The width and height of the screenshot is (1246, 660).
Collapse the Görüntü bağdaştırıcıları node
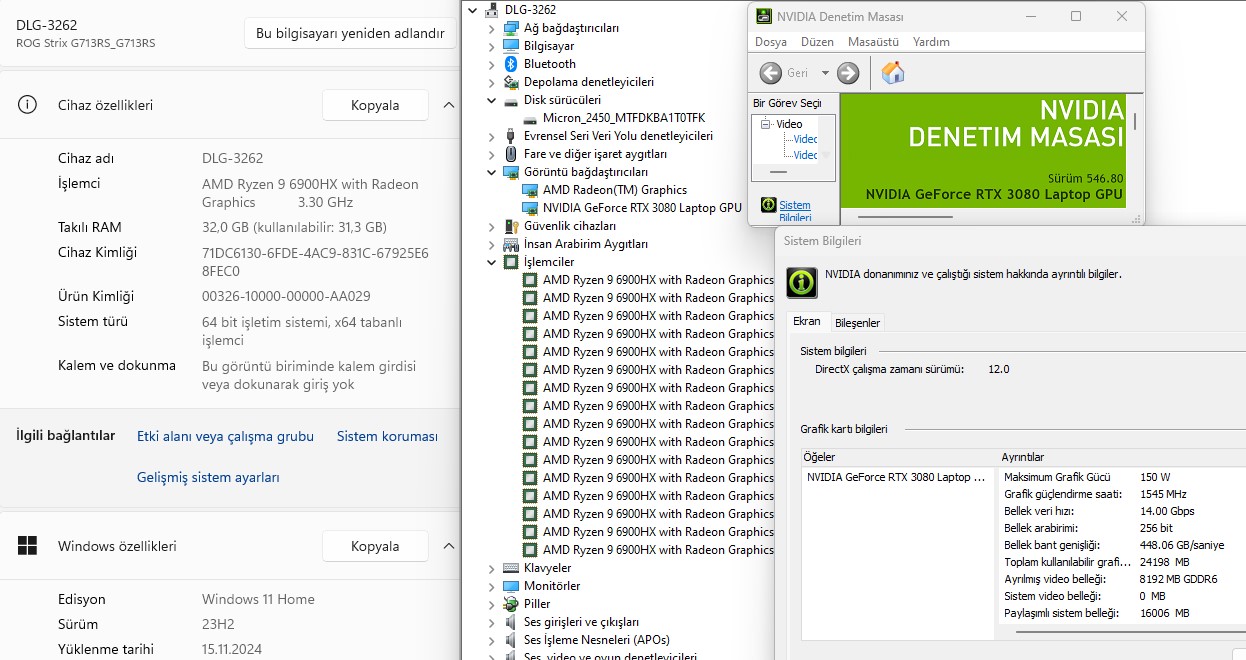[491, 172]
